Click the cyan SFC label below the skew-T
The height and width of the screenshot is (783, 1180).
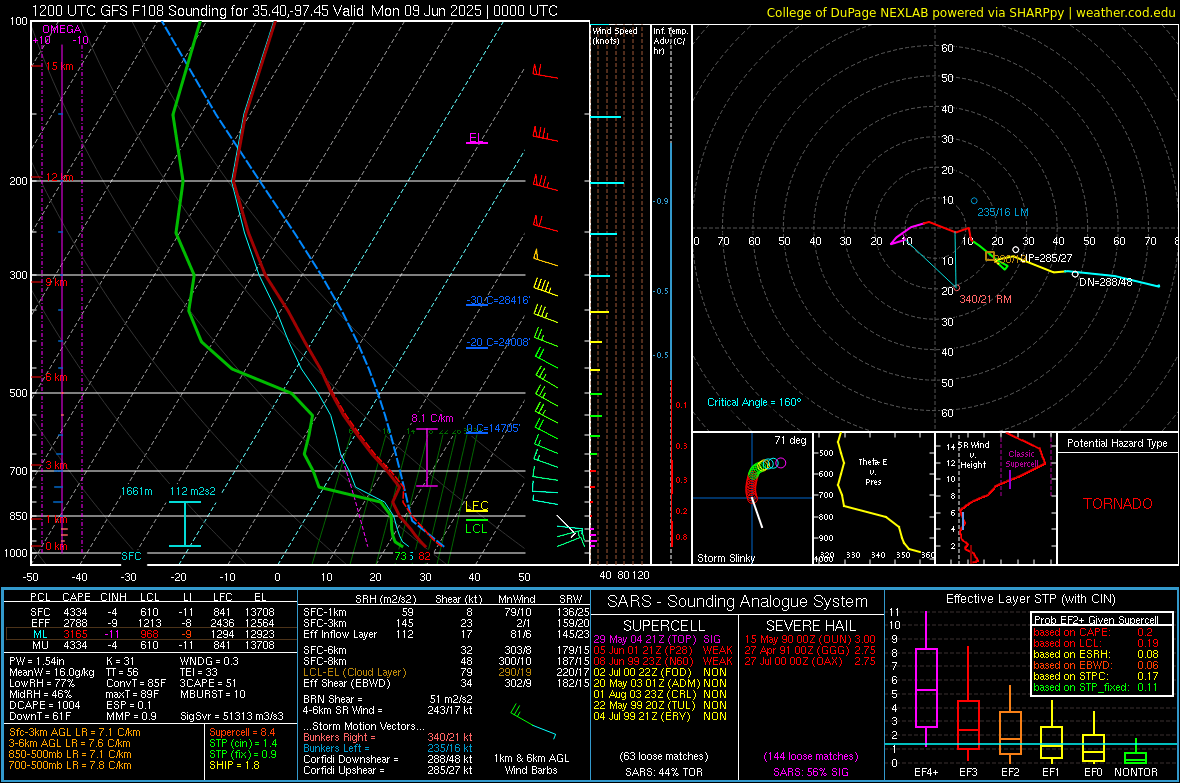pos(131,556)
